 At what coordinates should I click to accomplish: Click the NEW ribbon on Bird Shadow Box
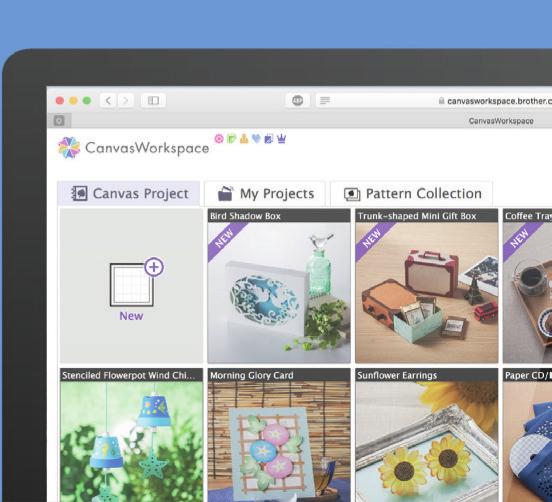pos(225,239)
